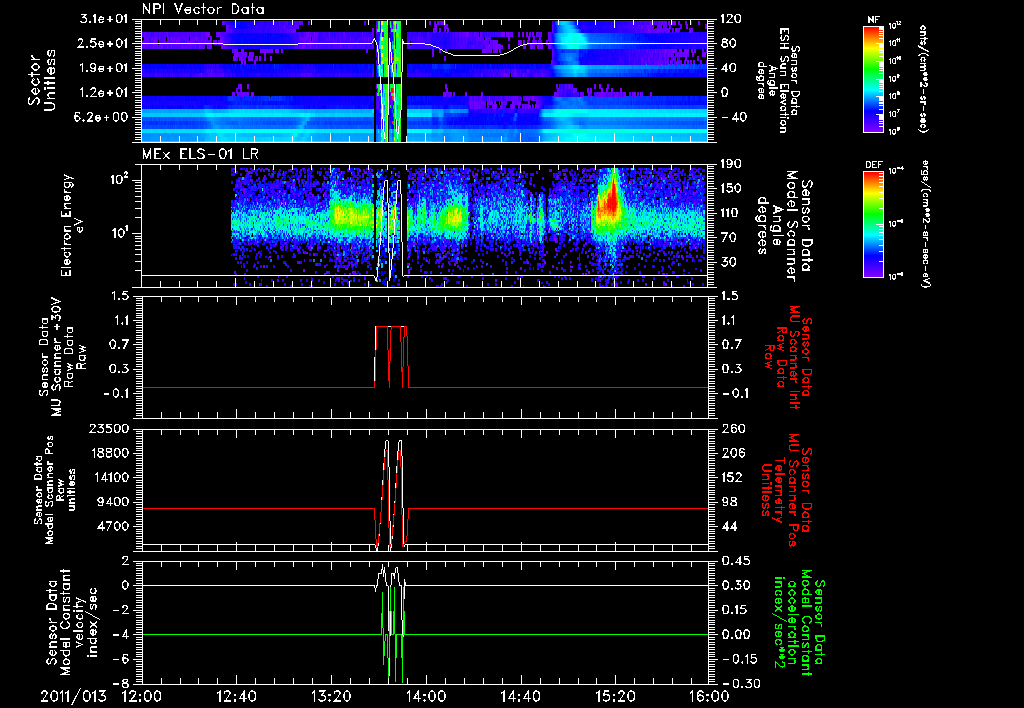Click the 150 degree scanner angle tick
1024x708 pixels.
click(730, 189)
